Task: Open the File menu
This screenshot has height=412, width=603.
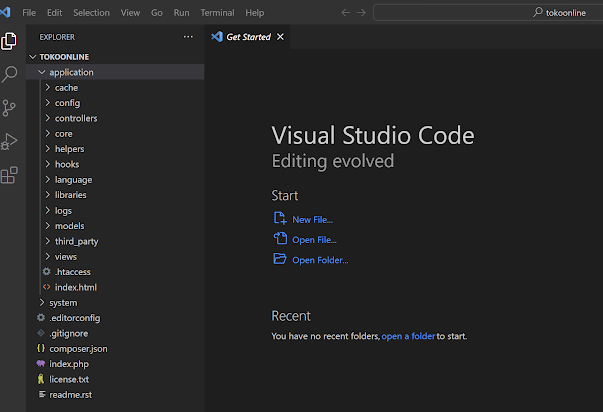Action: point(29,13)
